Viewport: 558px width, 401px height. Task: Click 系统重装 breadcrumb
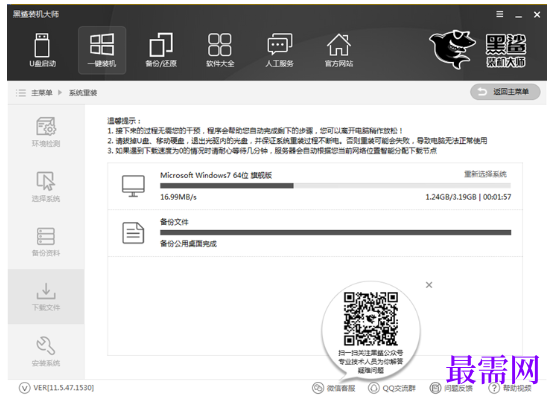click(x=83, y=93)
